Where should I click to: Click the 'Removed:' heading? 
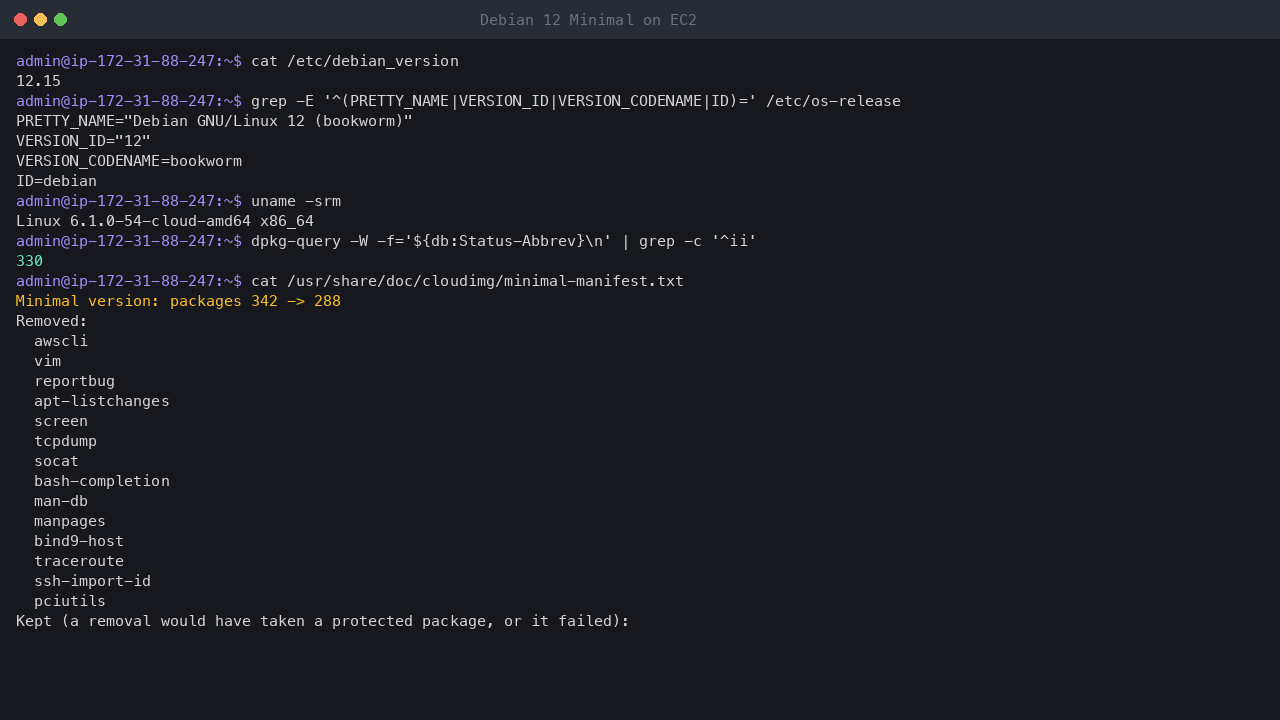(x=52, y=321)
